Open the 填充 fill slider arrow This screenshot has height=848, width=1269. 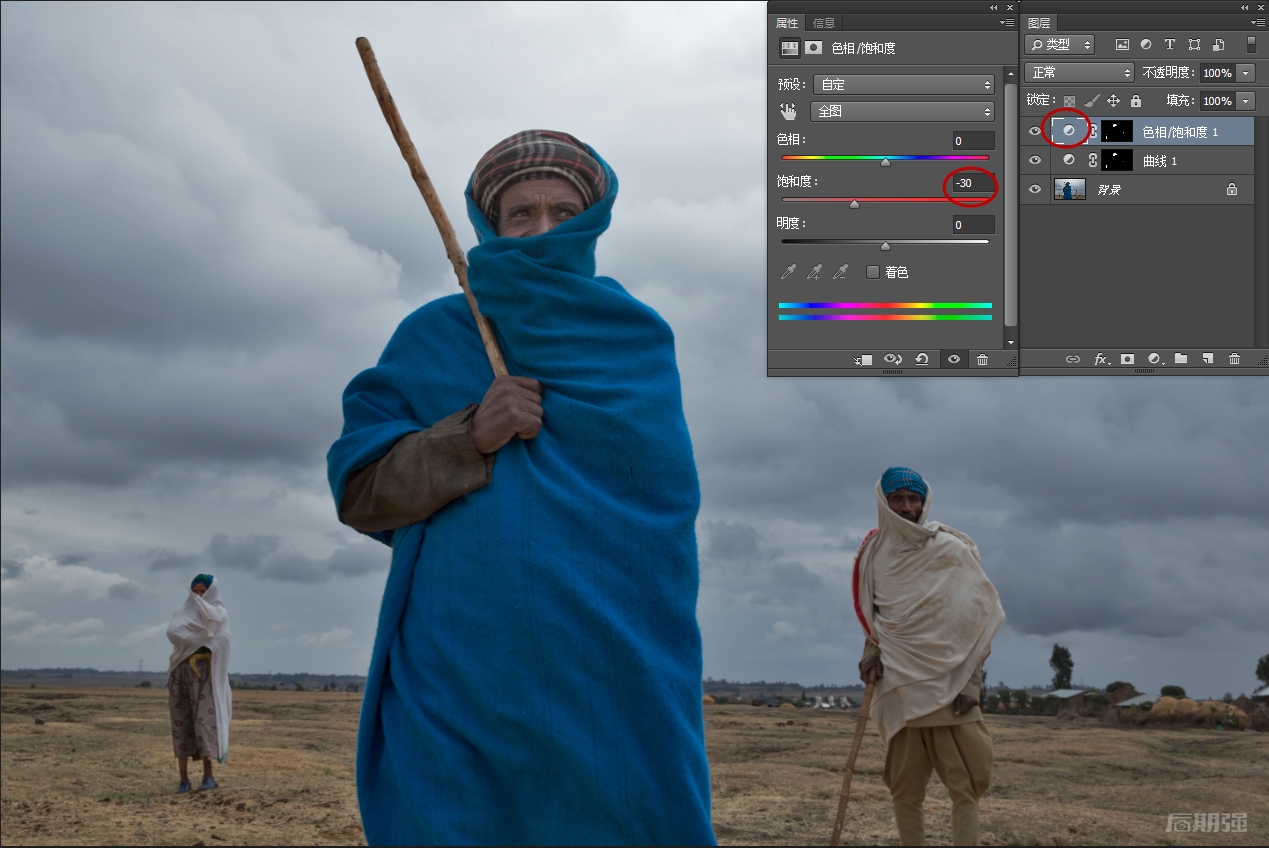click(1245, 101)
